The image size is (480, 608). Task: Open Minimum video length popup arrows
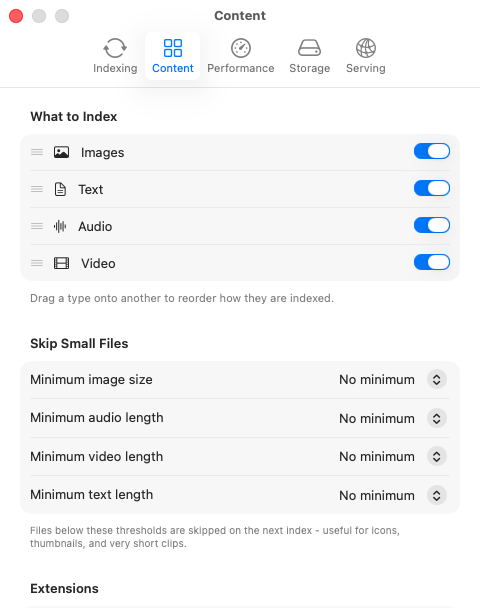click(x=437, y=456)
